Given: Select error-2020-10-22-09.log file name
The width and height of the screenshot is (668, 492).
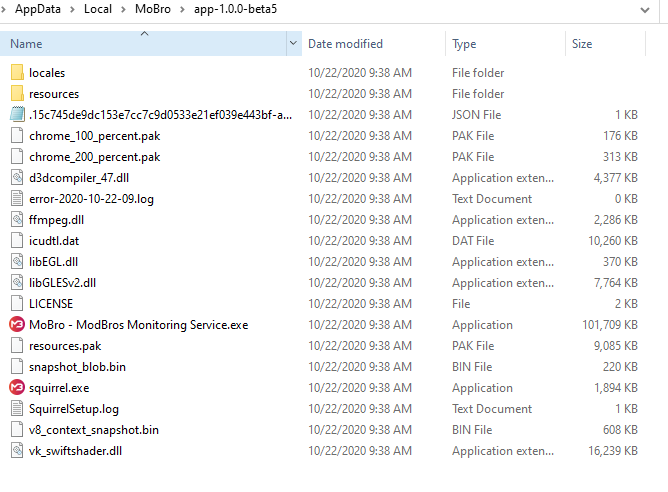Looking at the screenshot, I should (91, 199).
